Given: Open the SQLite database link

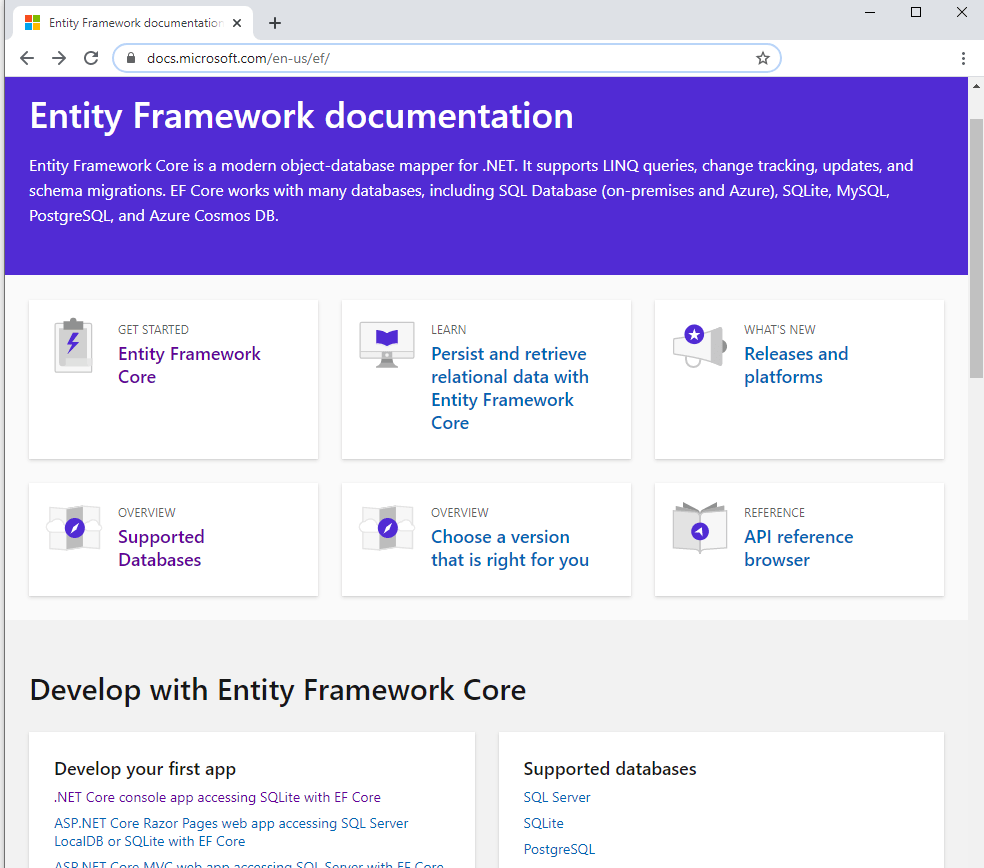Looking at the screenshot, I should click(x=543, y=823).
